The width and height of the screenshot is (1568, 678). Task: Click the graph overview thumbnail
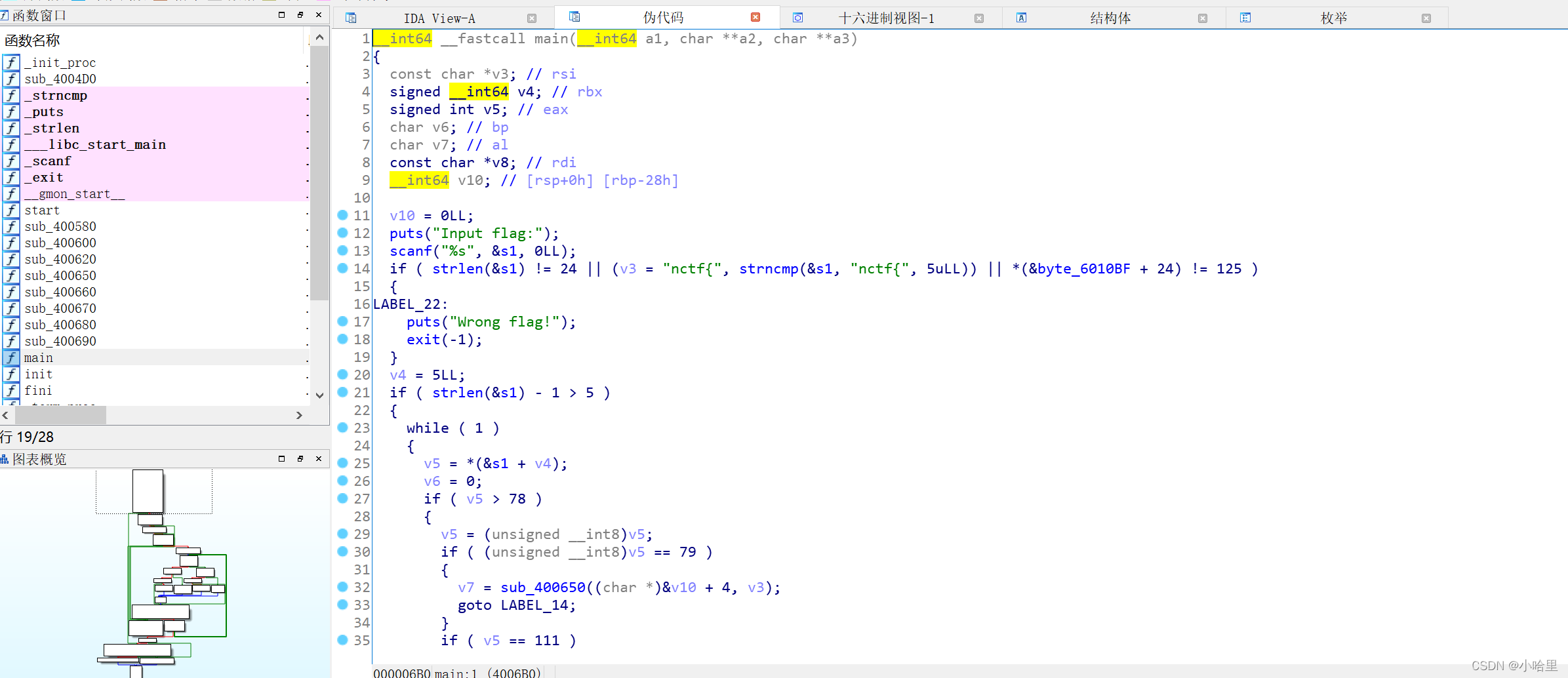point(164,573)
